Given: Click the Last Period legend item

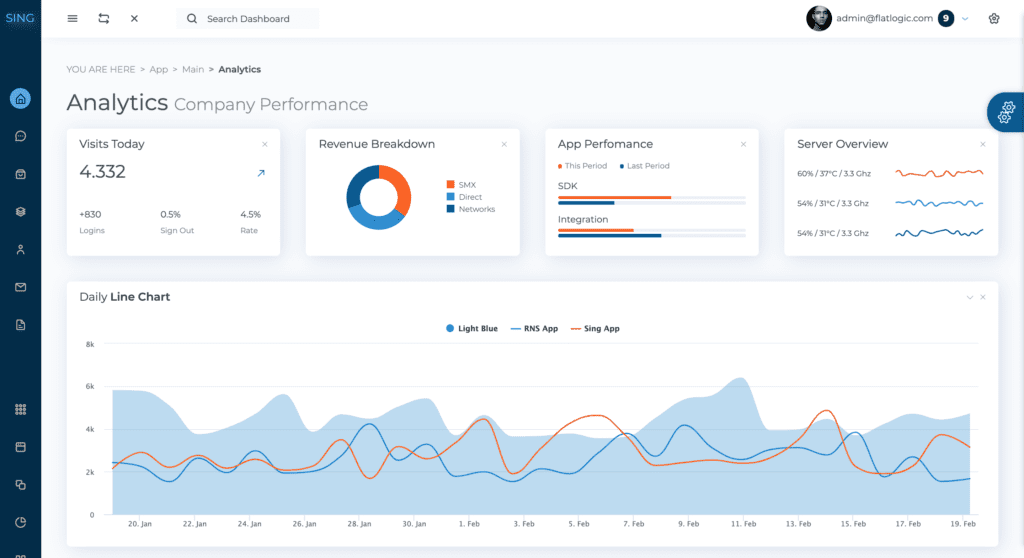Looking at the screenshot, I should coord(645,166).
